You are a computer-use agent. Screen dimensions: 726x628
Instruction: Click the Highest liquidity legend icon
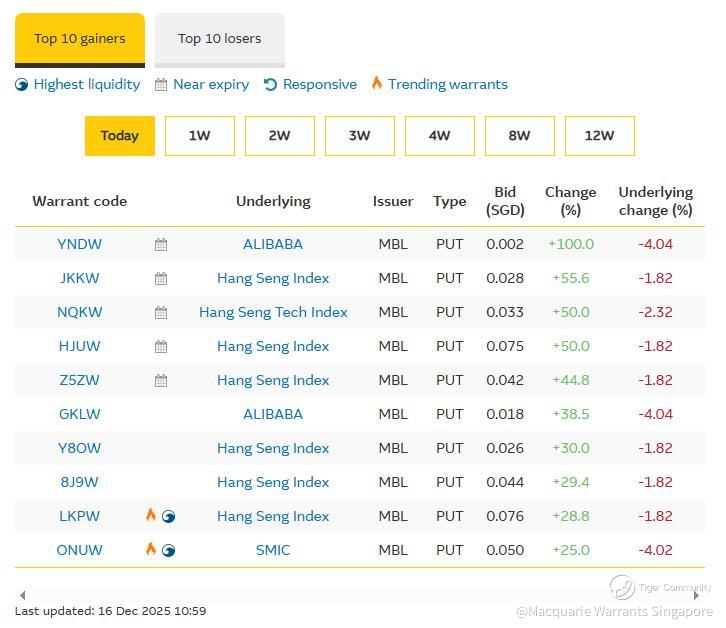click(x=21, y=85)
